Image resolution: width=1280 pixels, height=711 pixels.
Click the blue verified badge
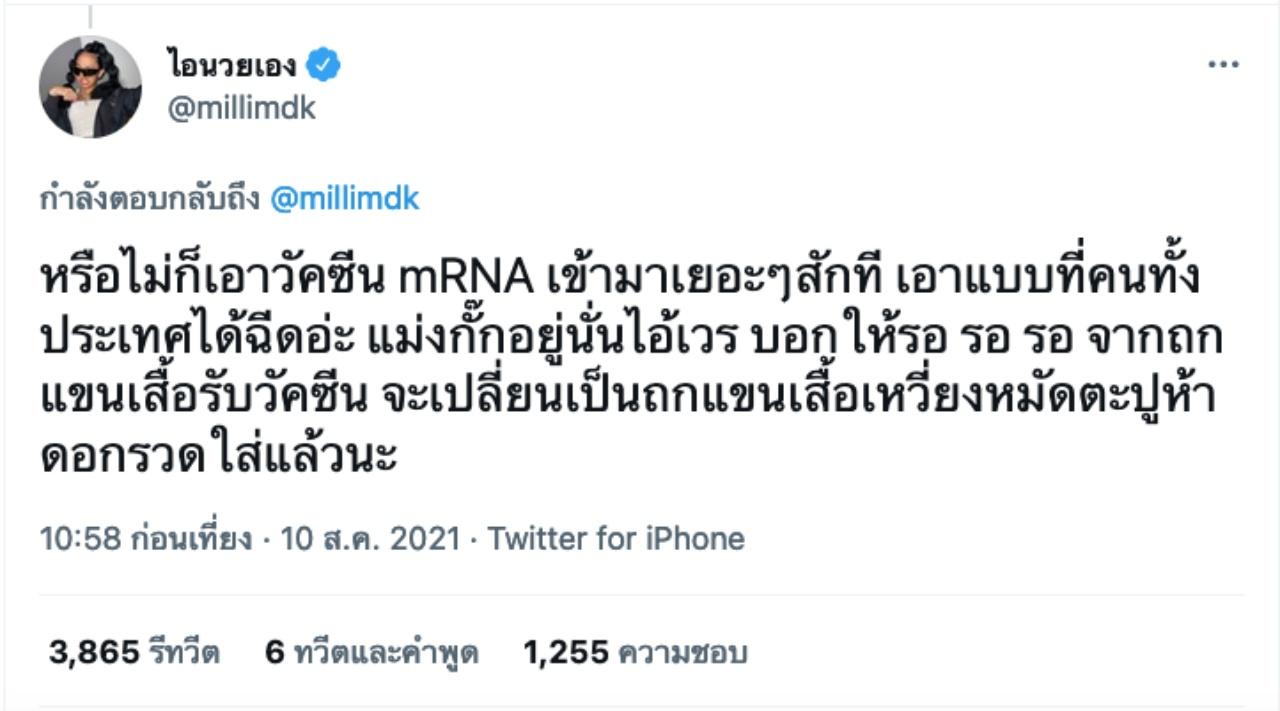pos(323,66)
